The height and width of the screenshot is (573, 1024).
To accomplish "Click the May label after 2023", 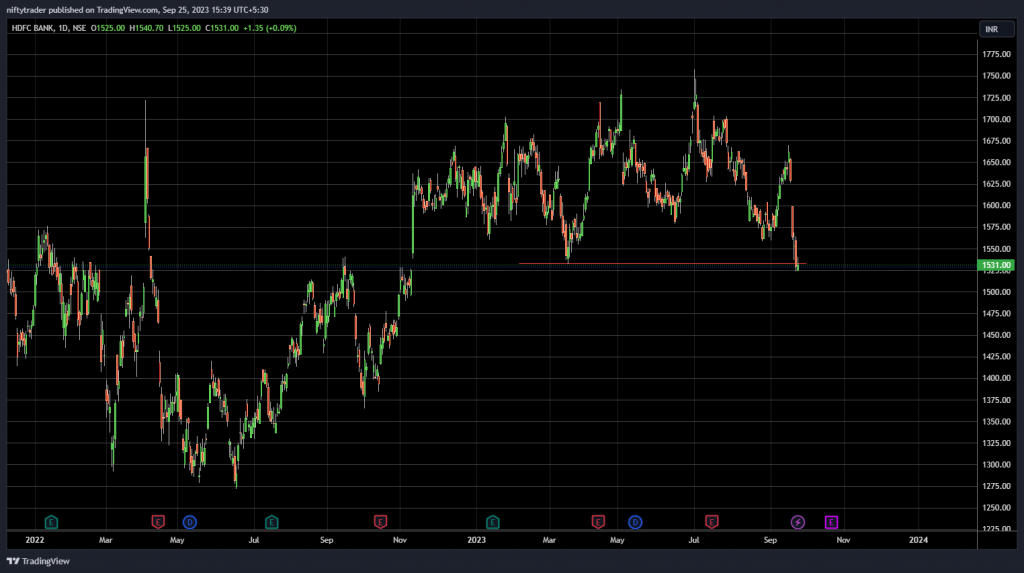I will (x=617, y=540).
